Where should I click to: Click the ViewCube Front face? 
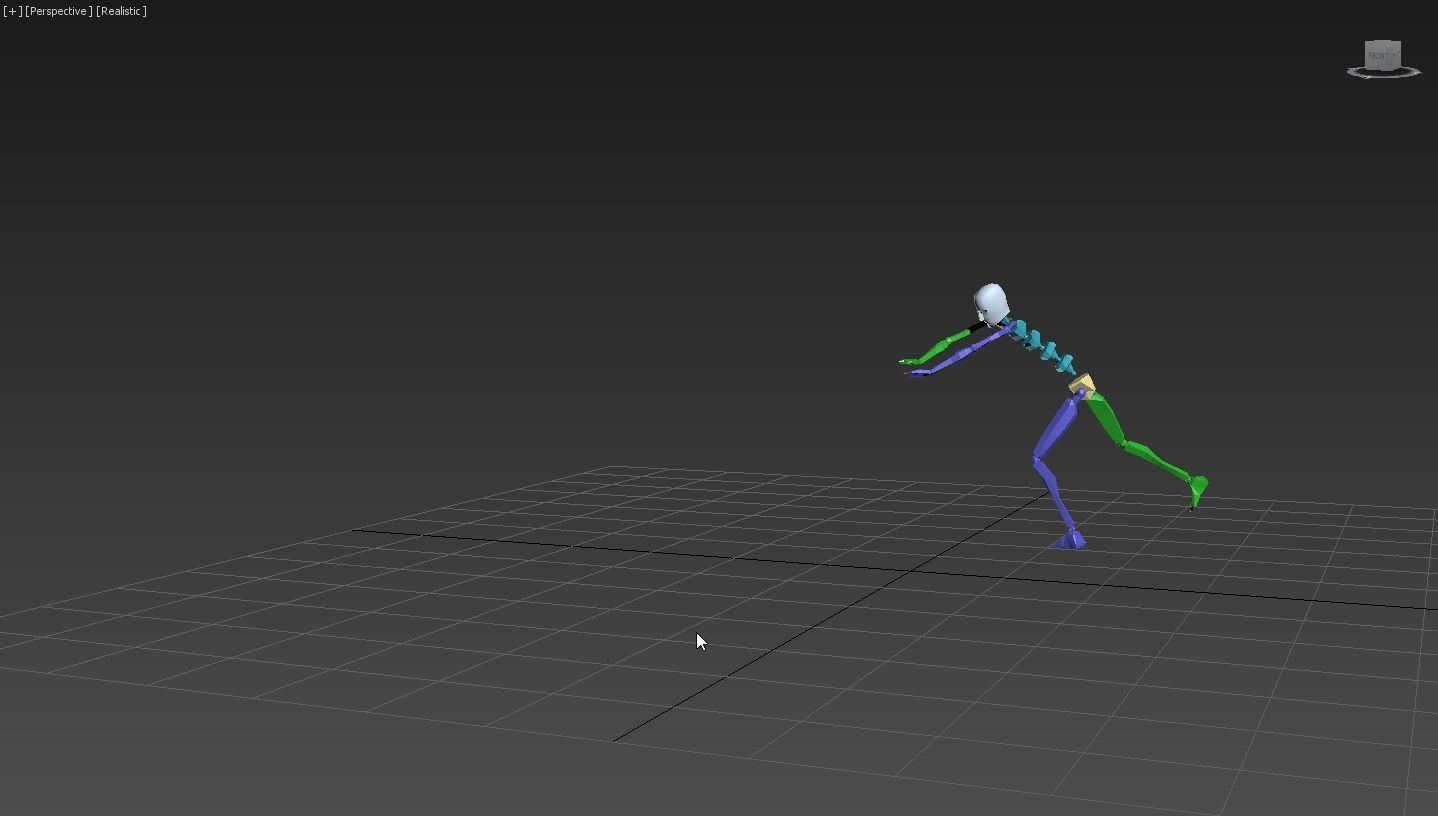click(x=1379, y=55)
